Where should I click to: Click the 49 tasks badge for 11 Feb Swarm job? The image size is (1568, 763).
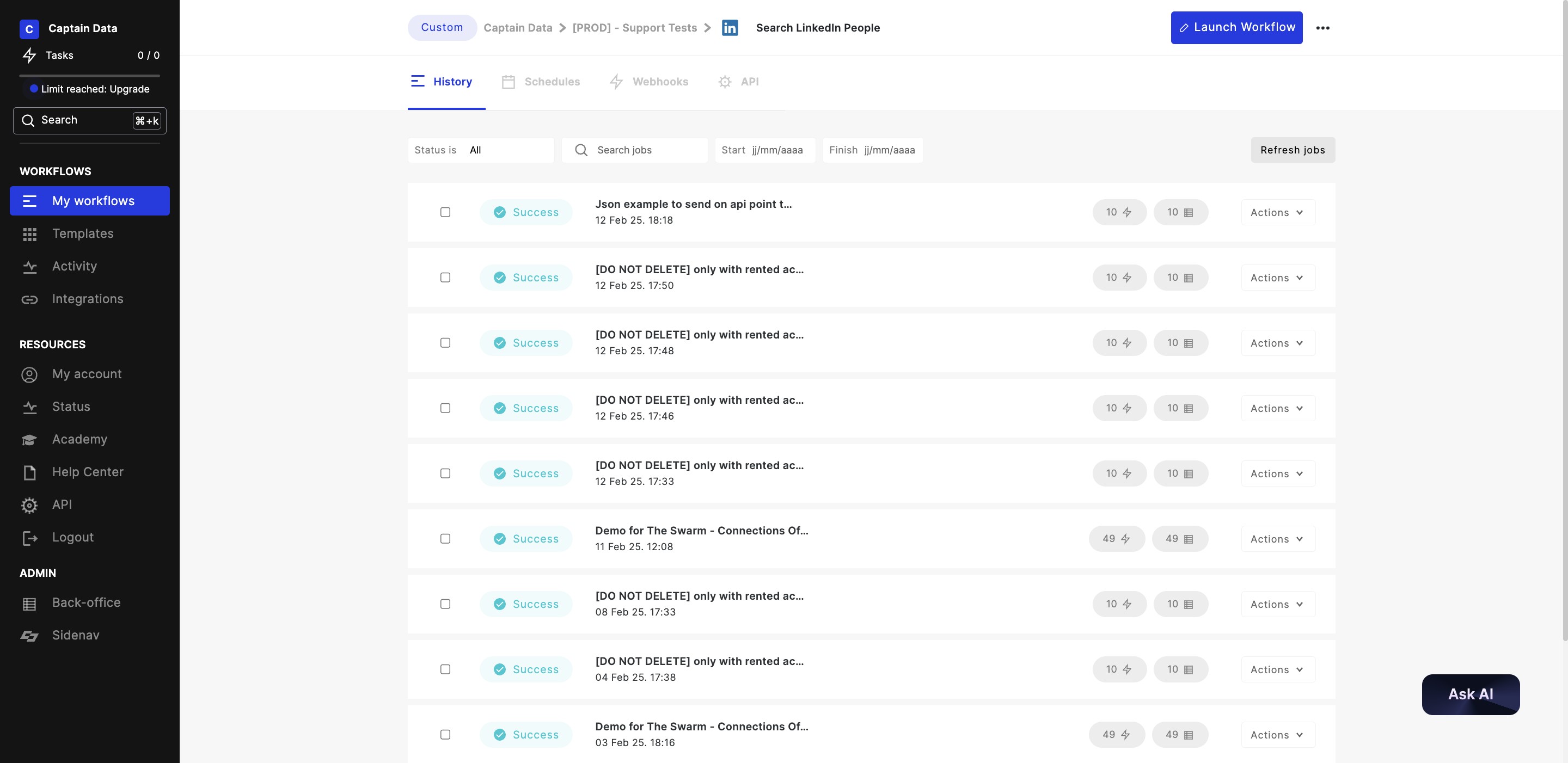pyautogui.click(x=1117, y=539)
